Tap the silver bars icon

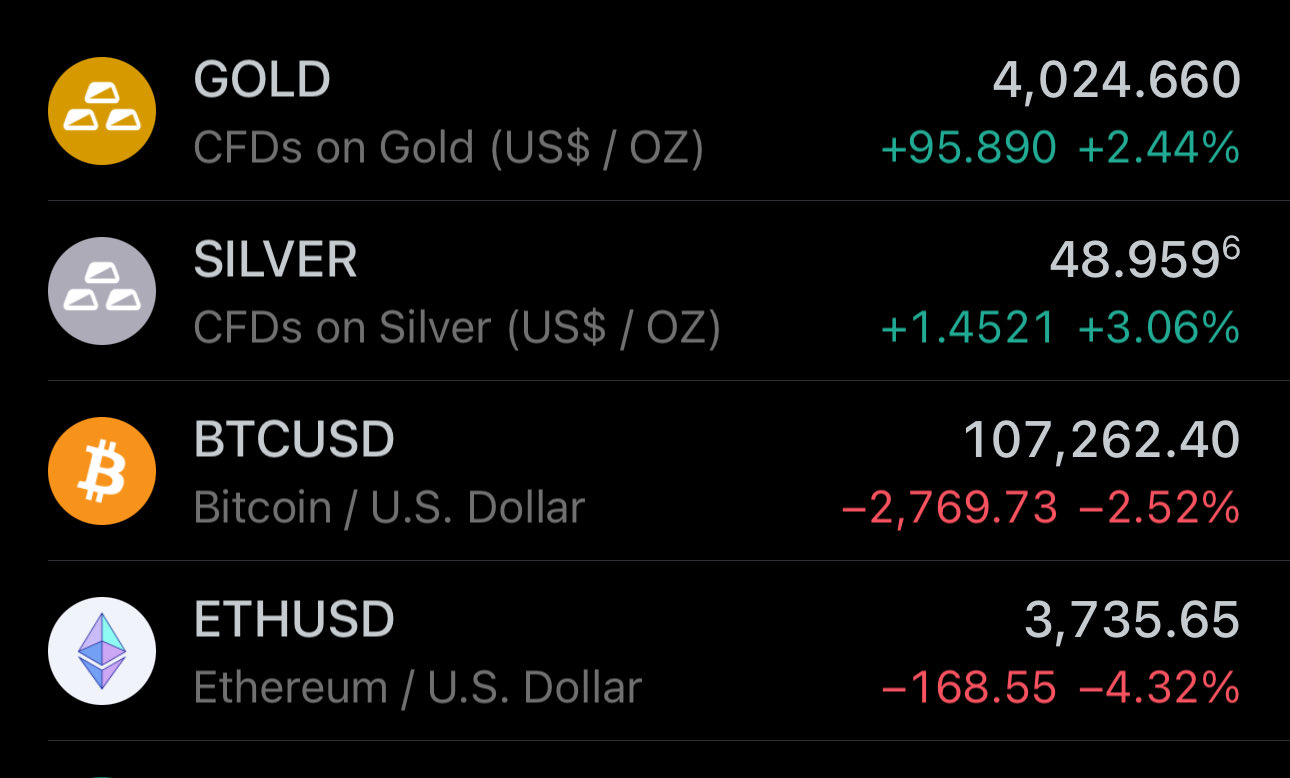coord(102,291)
